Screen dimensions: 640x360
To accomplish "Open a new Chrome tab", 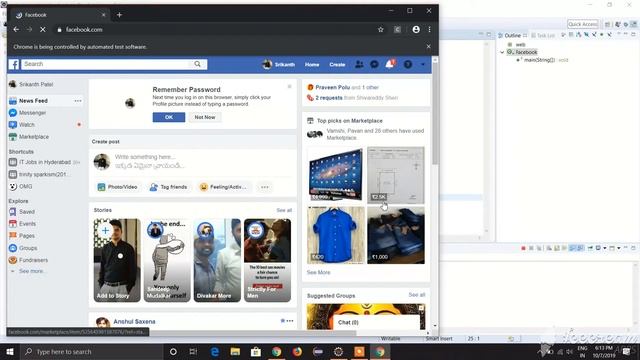I will tap(119, 15).
